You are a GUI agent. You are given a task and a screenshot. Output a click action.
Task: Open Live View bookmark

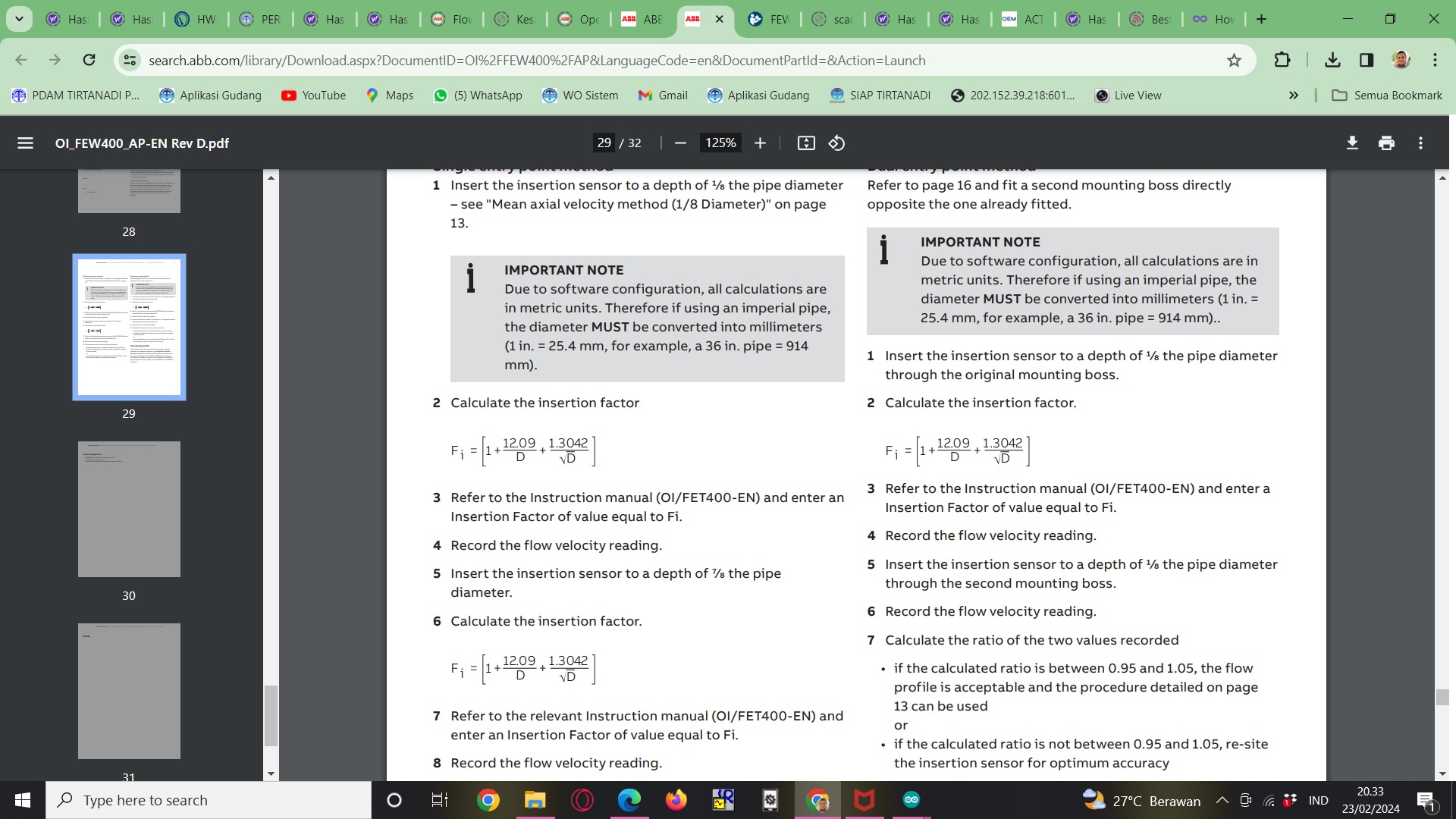(1128, 96)
